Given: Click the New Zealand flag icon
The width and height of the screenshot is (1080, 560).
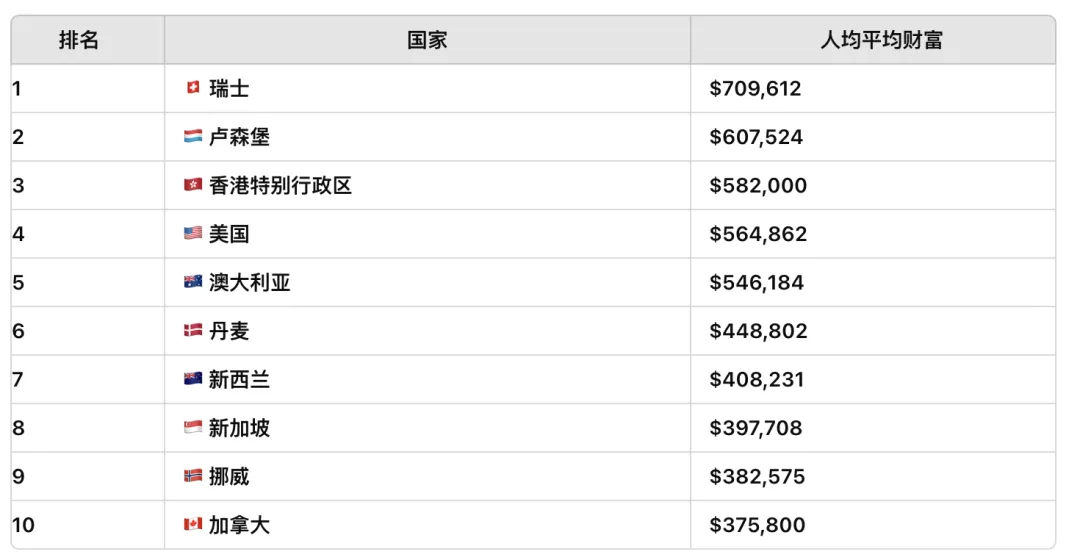Looking at the screenshot, I should click(x=193, y=379).
